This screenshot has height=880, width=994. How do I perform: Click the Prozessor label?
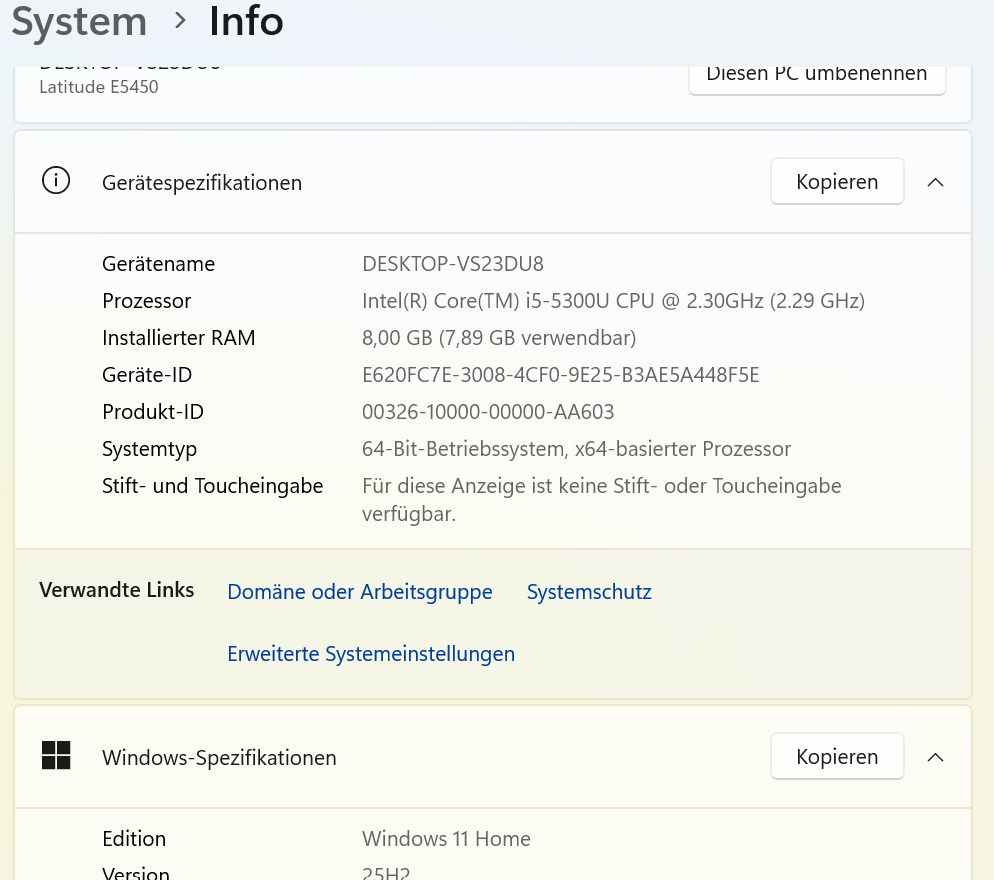coord(146,301)
